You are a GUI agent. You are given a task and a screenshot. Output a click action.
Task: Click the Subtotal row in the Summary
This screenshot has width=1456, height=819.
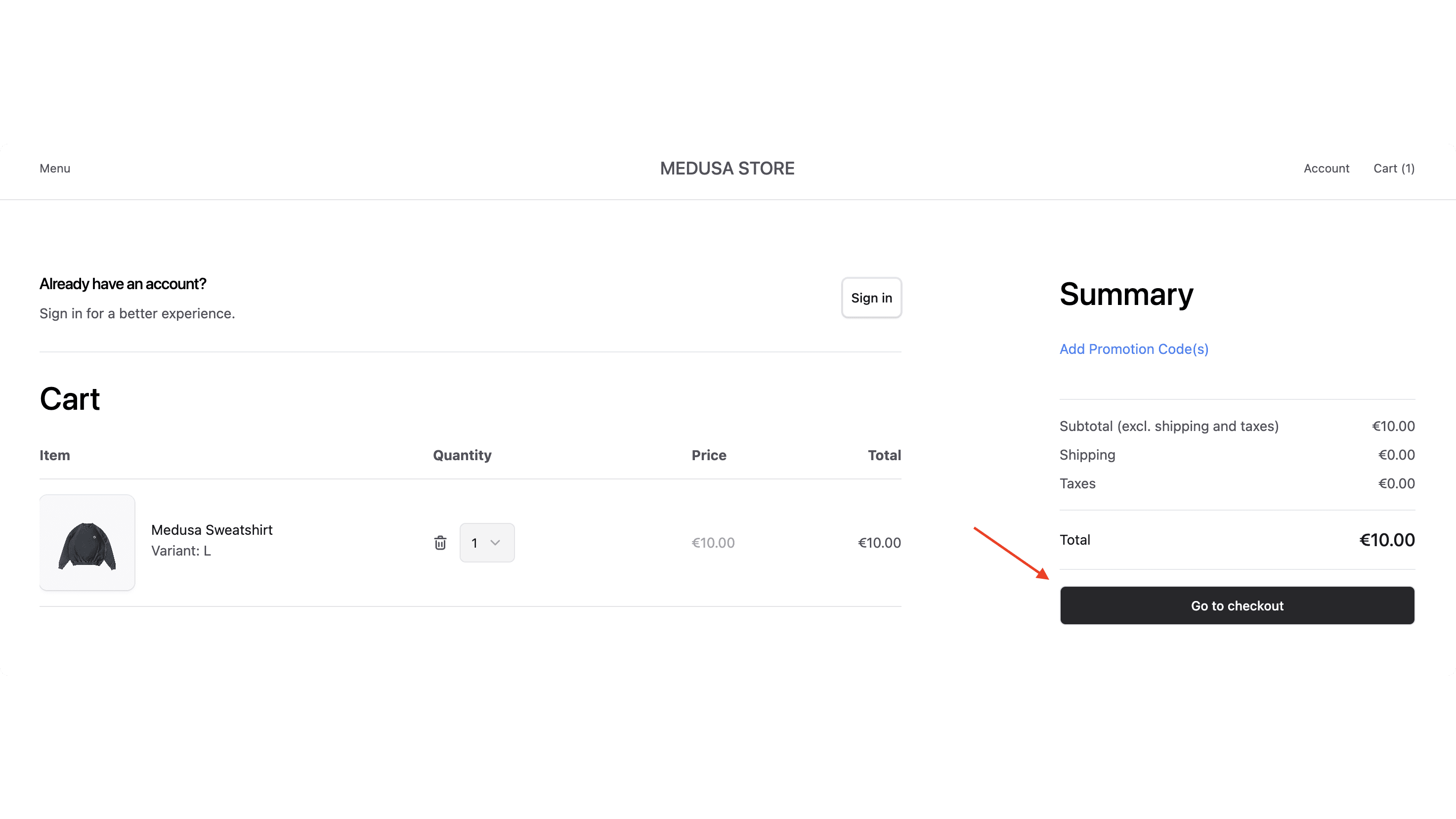coord(1169,426)
